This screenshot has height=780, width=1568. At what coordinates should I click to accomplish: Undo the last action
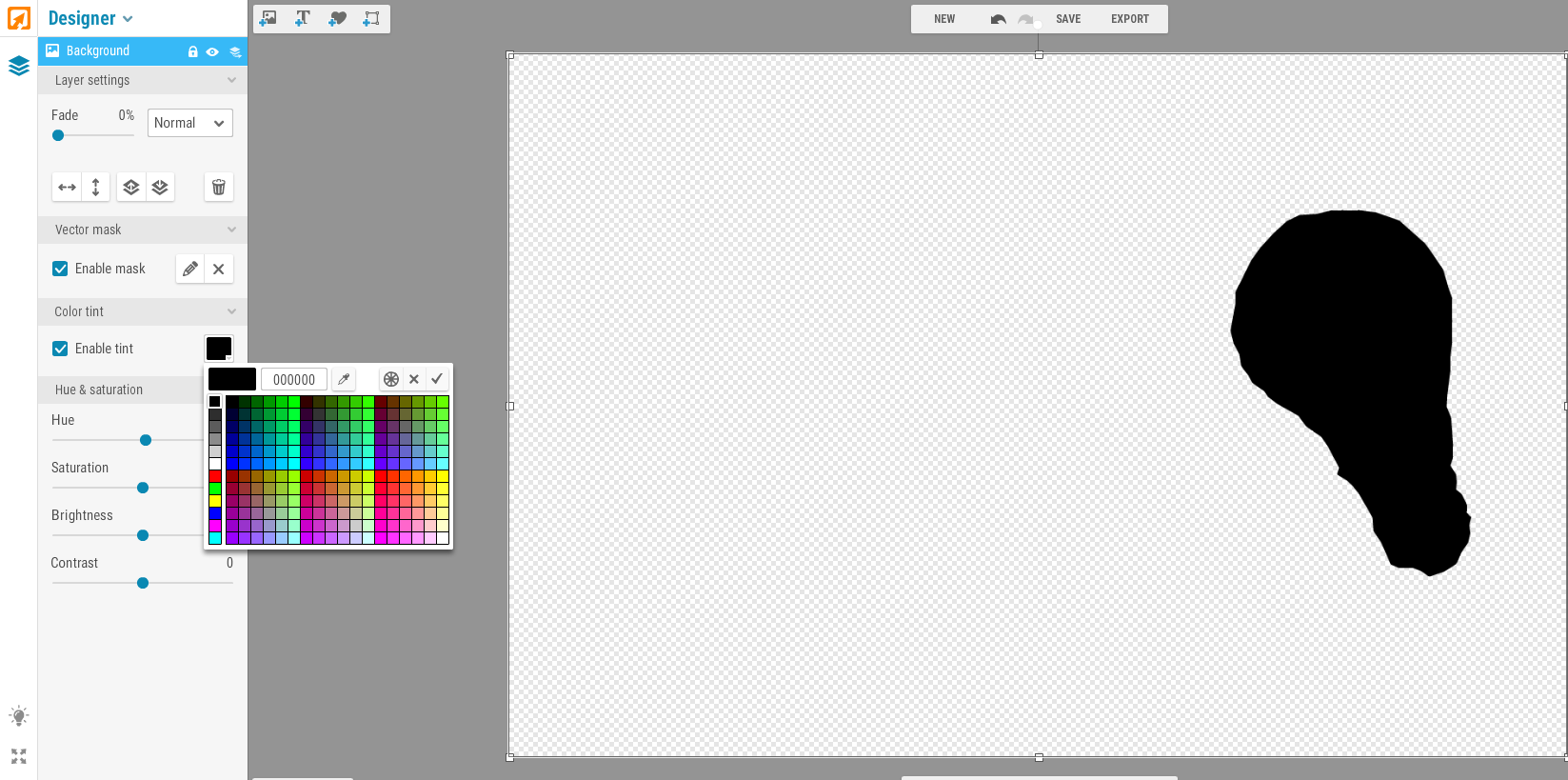[x=998, y=19]
